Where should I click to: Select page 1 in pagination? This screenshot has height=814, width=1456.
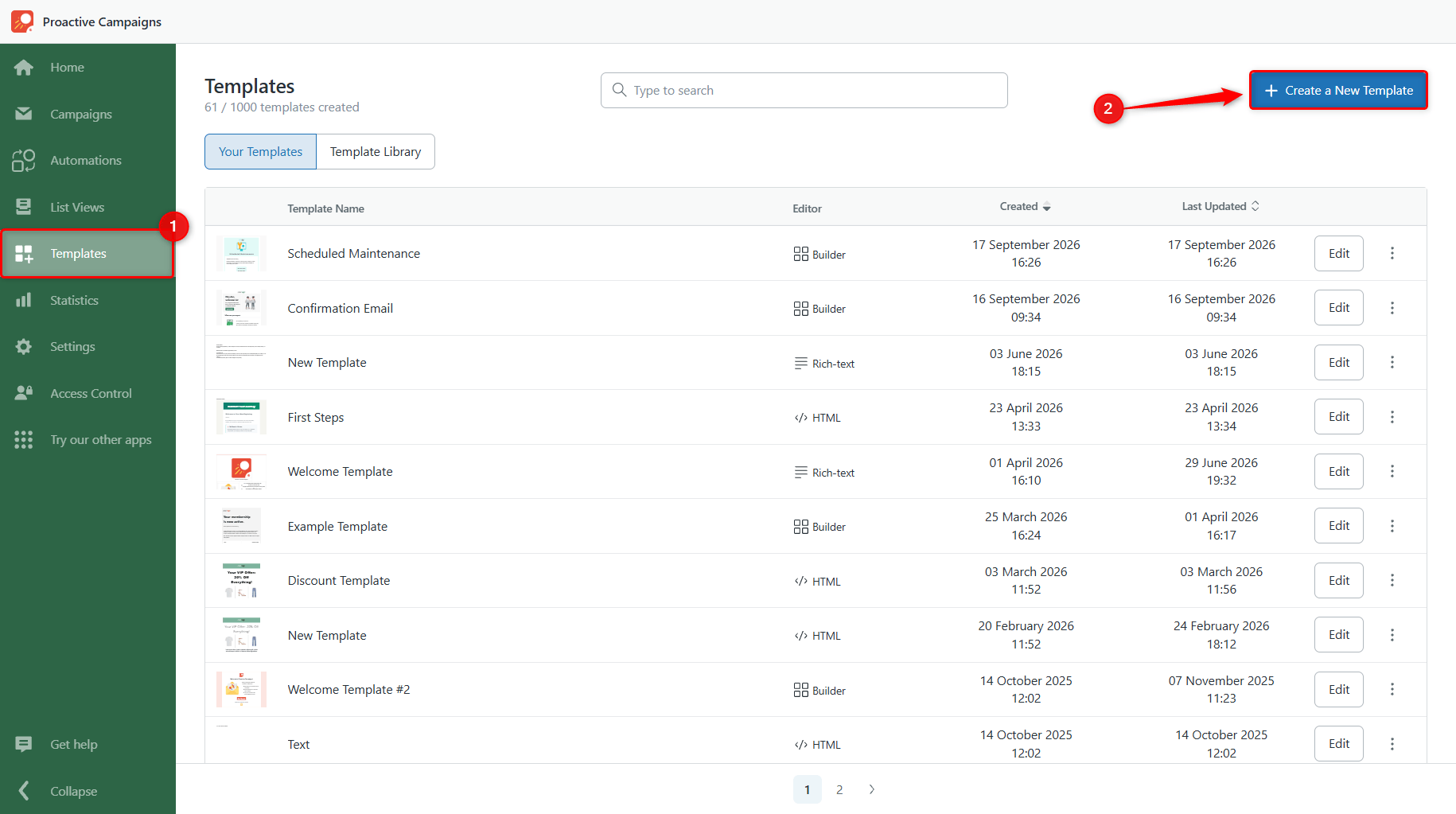[807, 789]
